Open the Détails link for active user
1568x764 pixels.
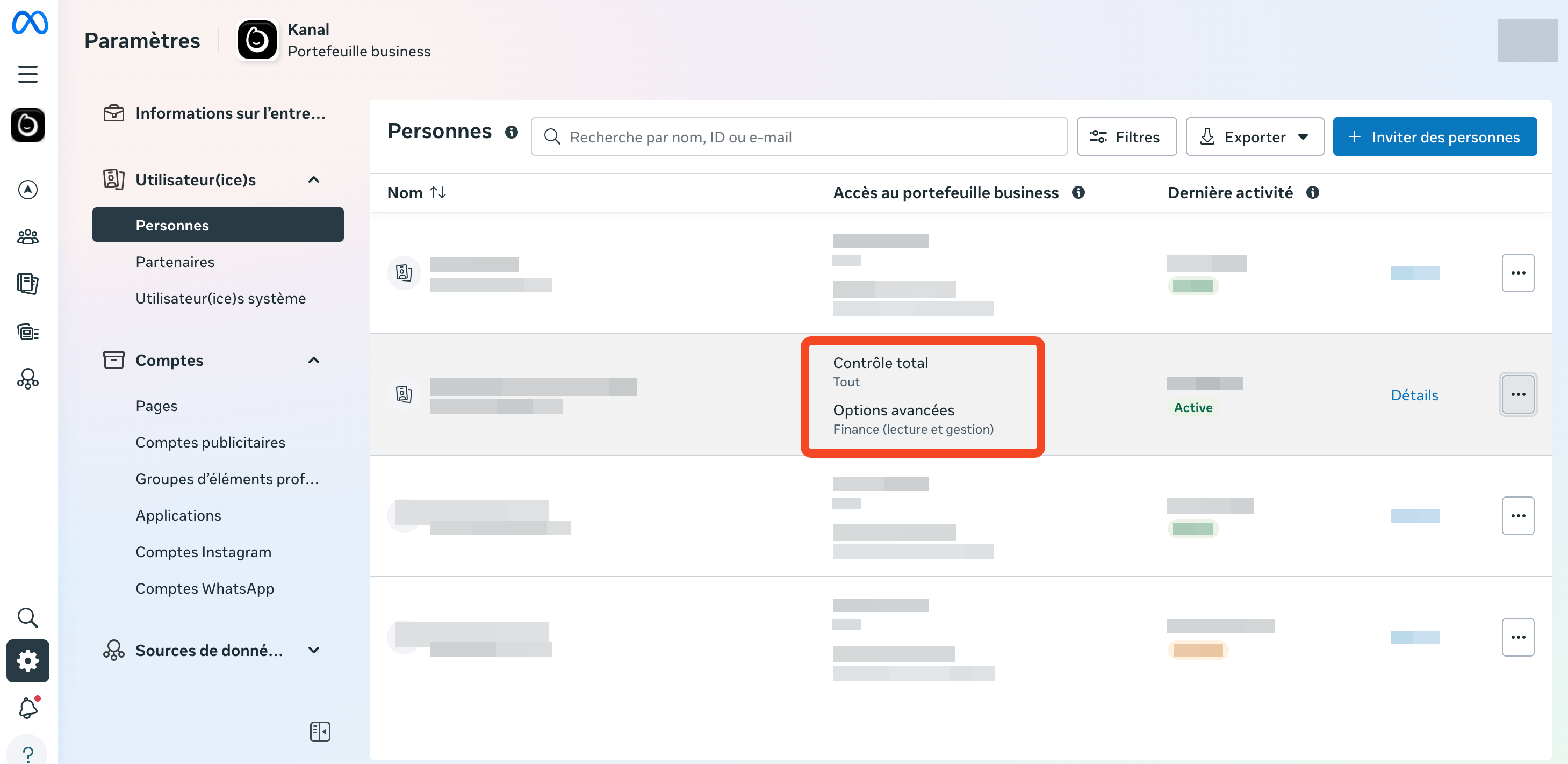tap(1414, 395)
